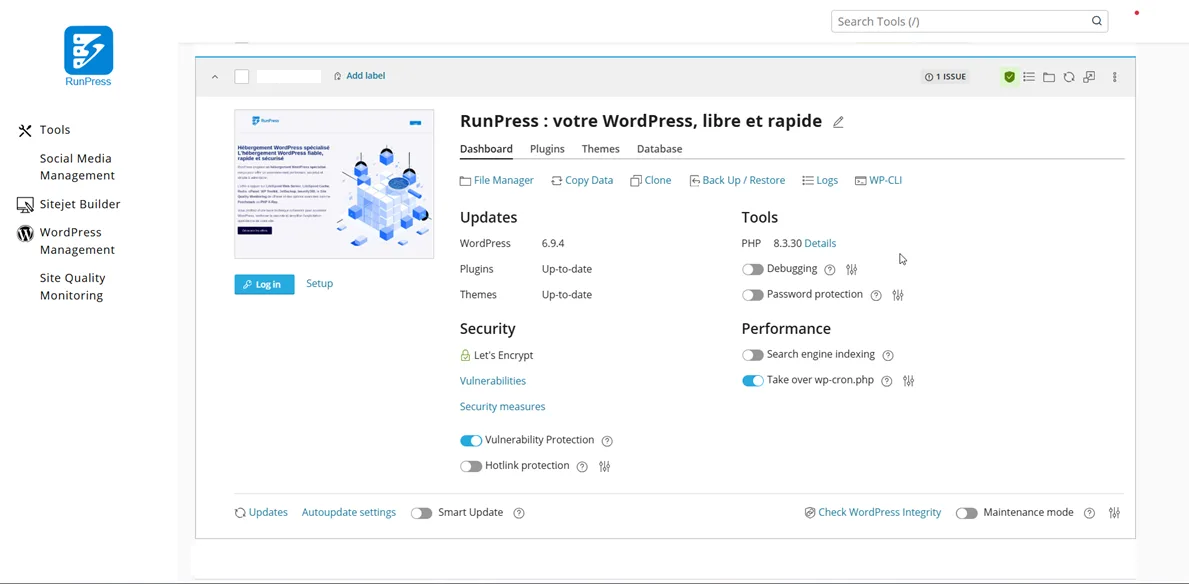Open help for Maintenance mode
The width and height of the screenshot is (1189, 584).
click(x=1090, y=513)
